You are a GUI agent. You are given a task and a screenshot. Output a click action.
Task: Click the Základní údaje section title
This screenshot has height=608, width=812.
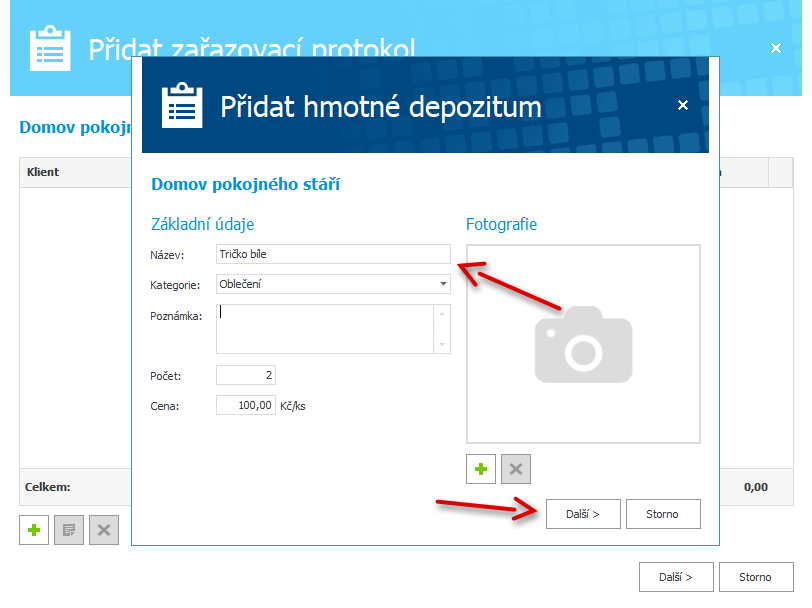202,224
